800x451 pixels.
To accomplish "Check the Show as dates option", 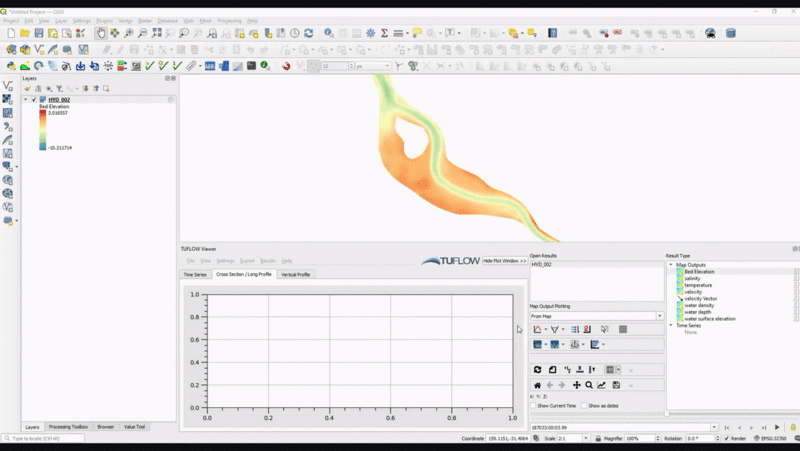I will [x=584, y=405].
